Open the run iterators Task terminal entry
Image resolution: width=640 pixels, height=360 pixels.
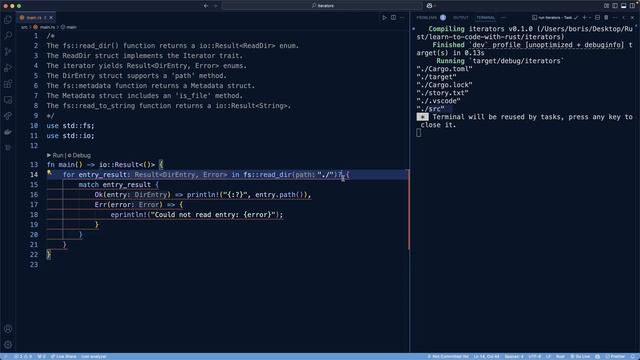[555, 18]
